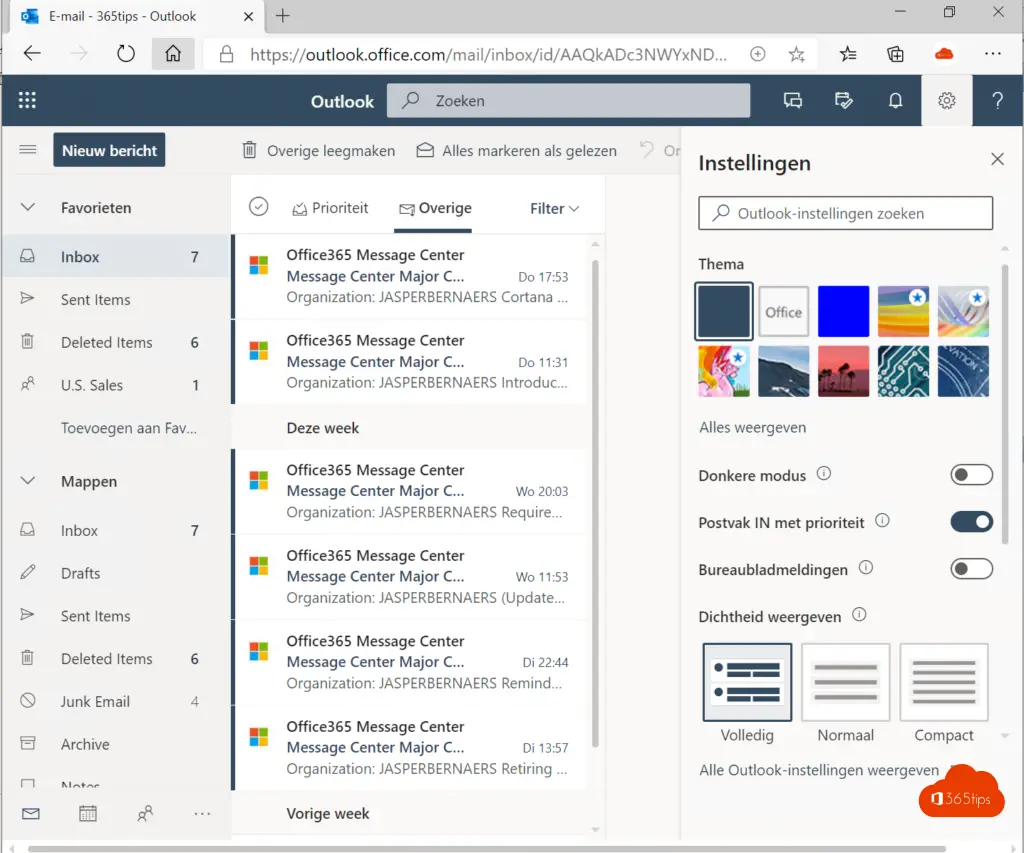Screen dimensions: 1024x853
Task: Enable Donkere modus toggle
Action: (972, 475)
